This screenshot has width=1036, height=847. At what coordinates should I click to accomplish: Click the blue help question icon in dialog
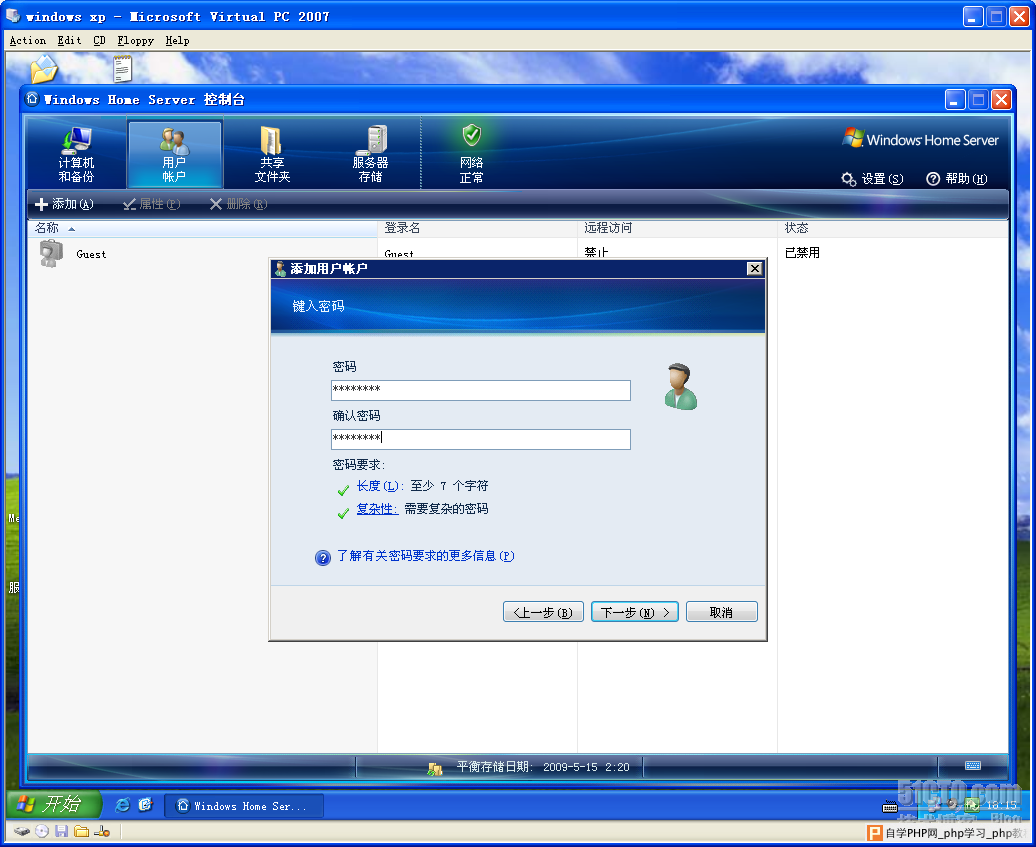point(322,558)
